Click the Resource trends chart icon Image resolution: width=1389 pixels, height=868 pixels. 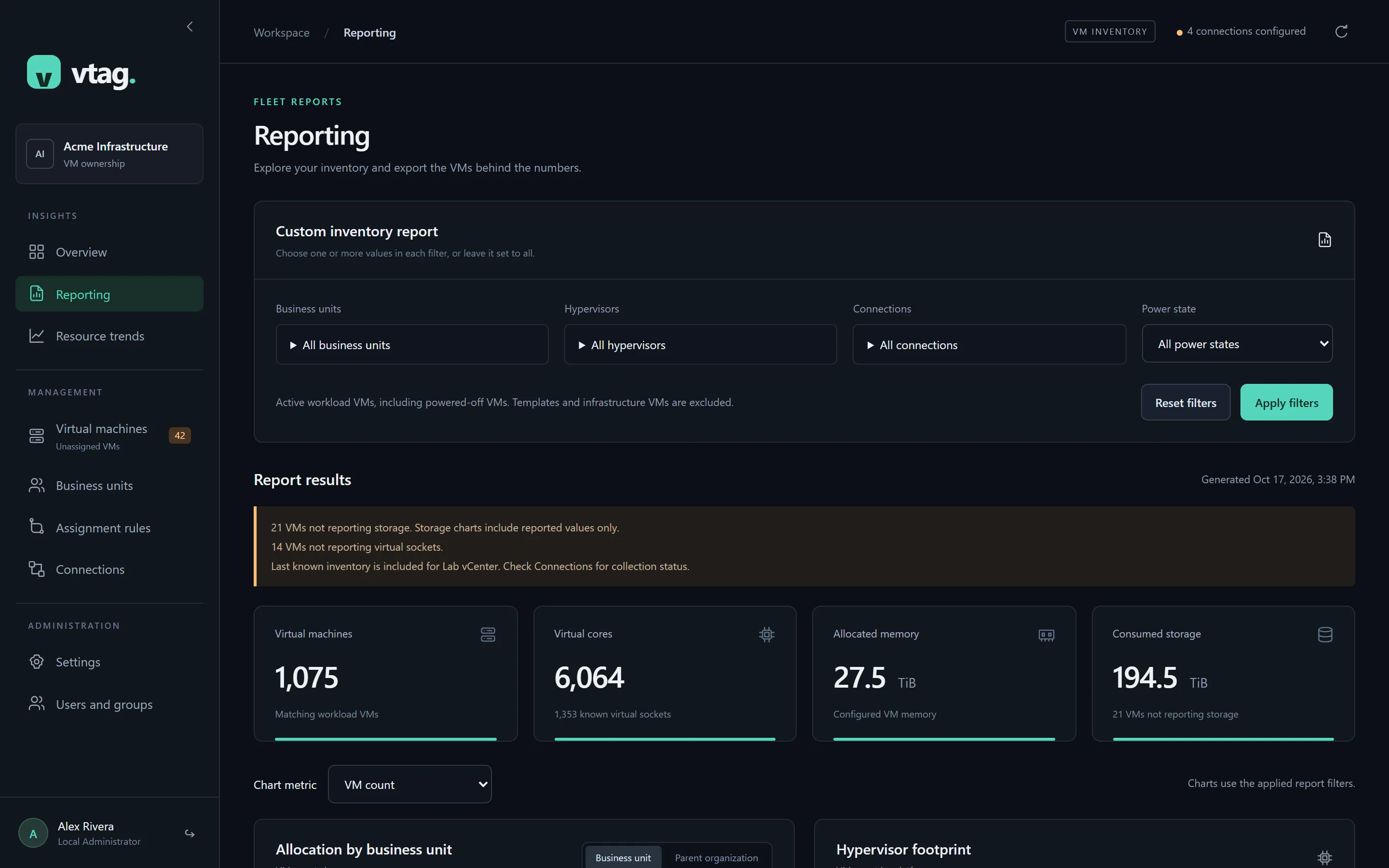click(37, 336)
